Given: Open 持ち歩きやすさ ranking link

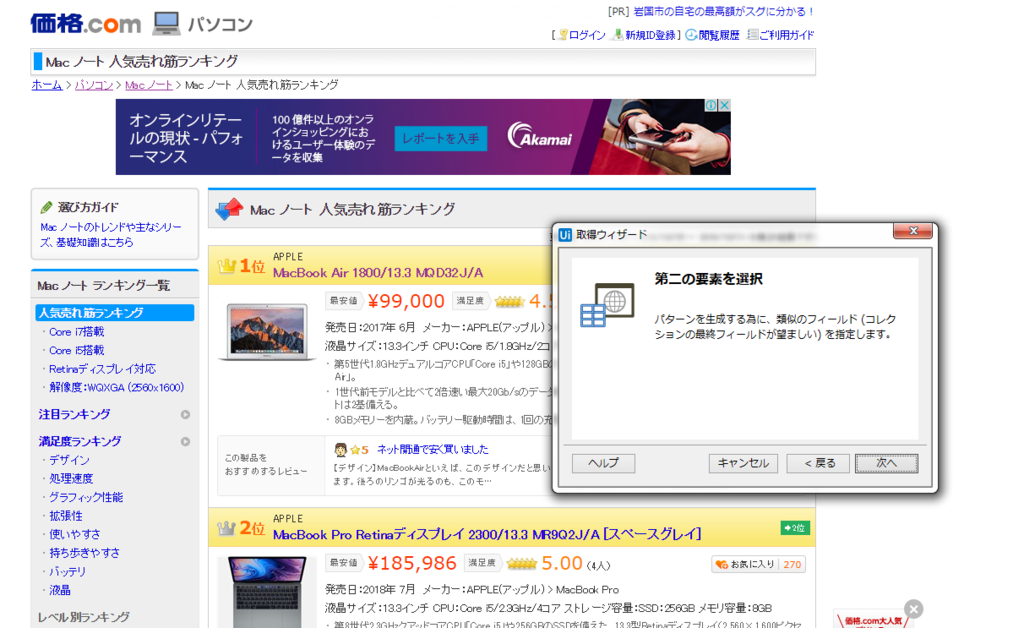Looking at the screenshot, I should pyautogui.click(x=84, y=553).
